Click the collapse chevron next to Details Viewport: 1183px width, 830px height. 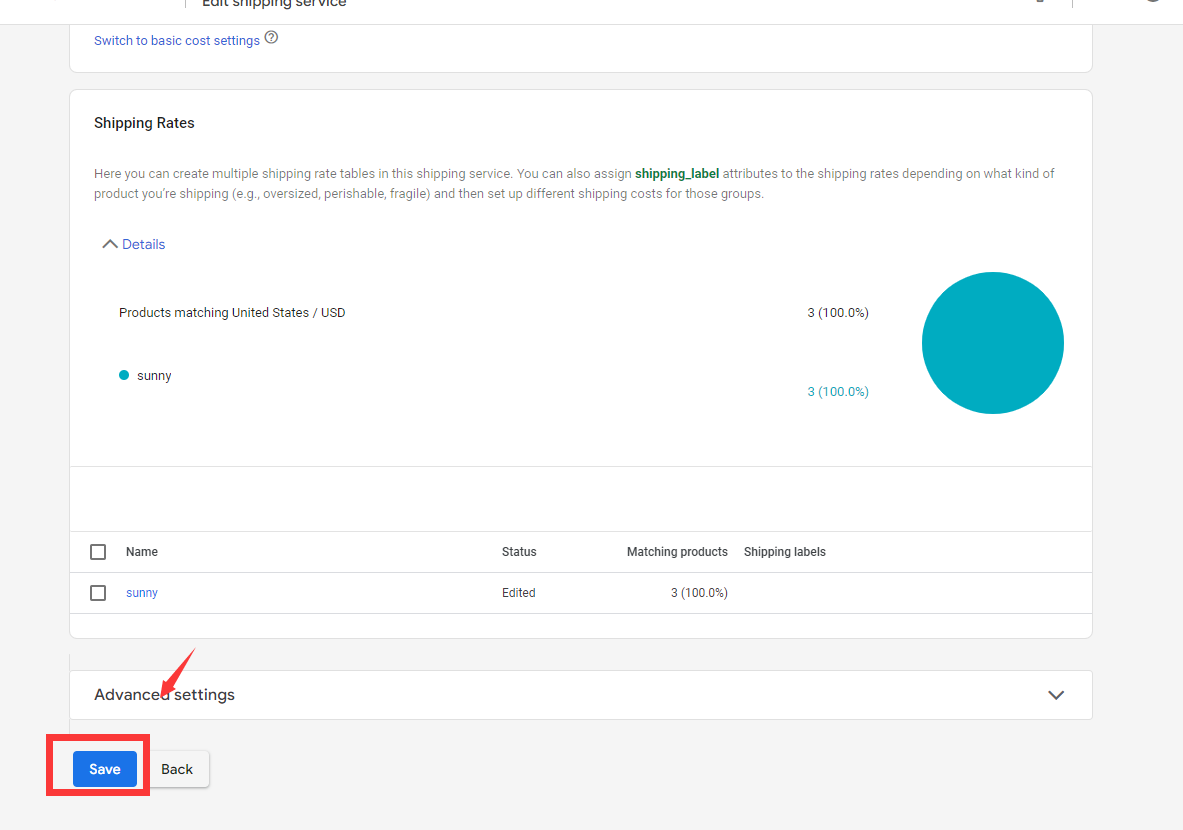(x=109, y=243)
